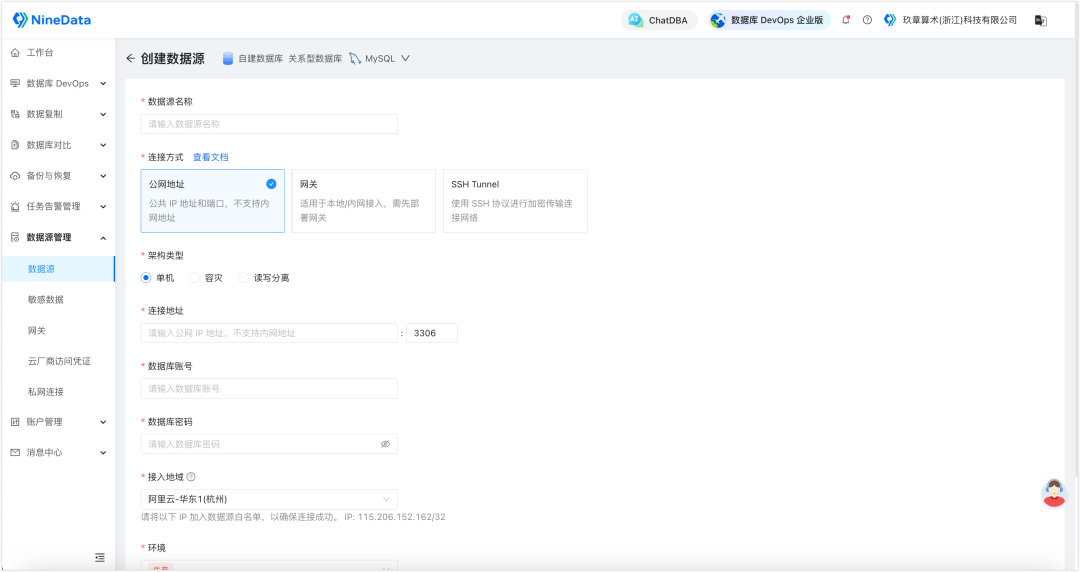Viewport: 1080px width, 572px height.
Task: Open the 查看文档 link
Action: tap(211, 157)
